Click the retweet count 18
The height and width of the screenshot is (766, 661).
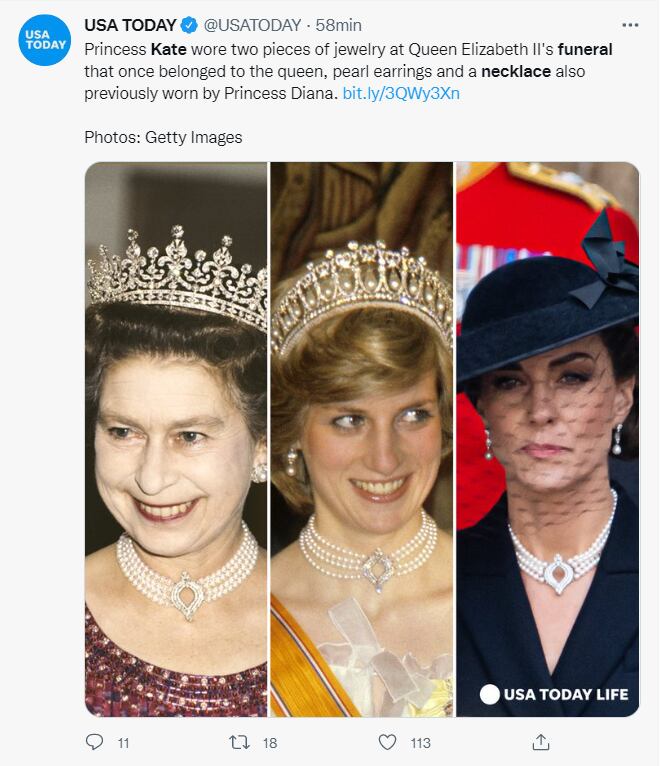269,743
